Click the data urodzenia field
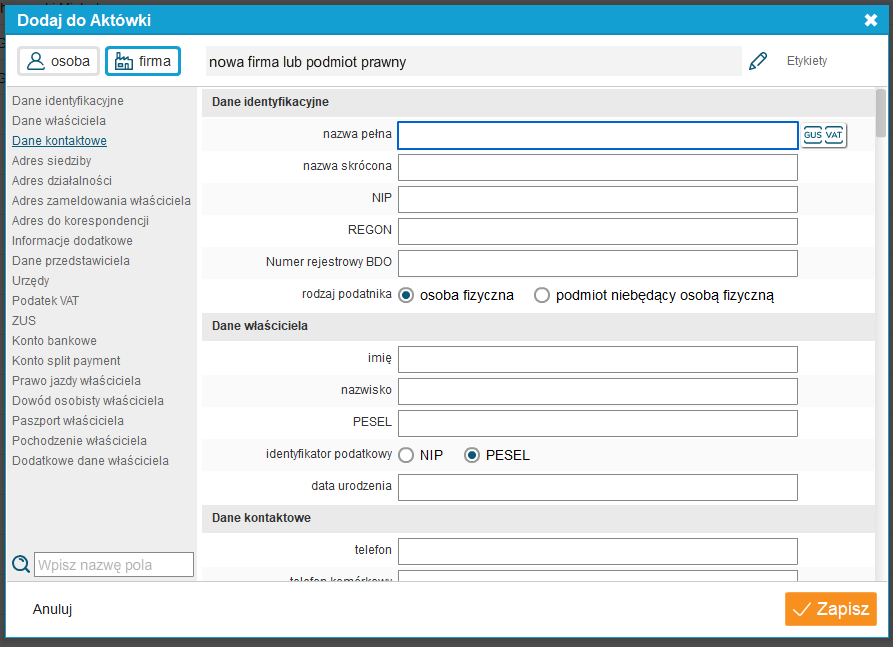Image resolution: width=893 pixels, height=647 pixels. (597, 488)
